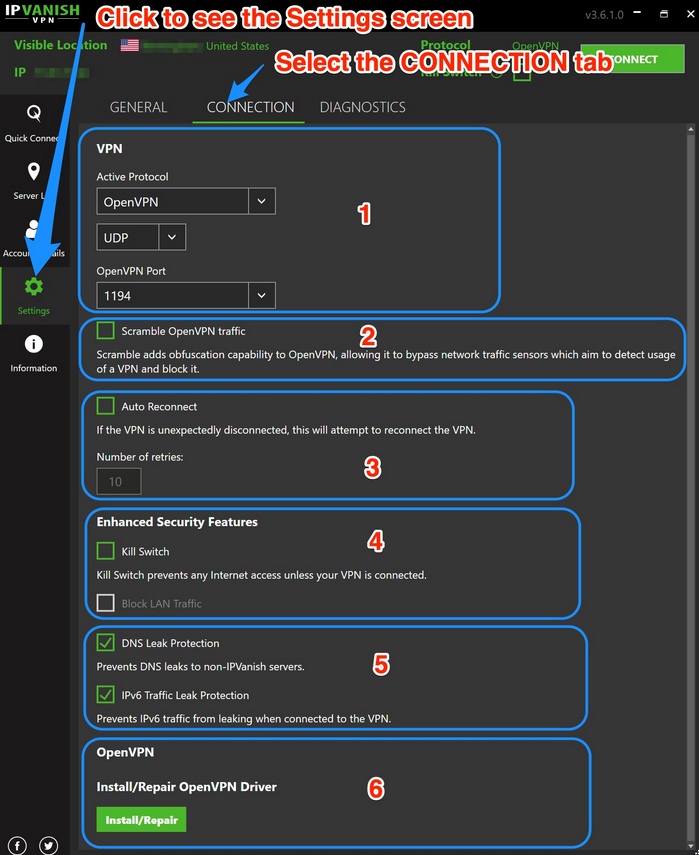Click the version number v3.6.1.0

(x=604, y=15)
